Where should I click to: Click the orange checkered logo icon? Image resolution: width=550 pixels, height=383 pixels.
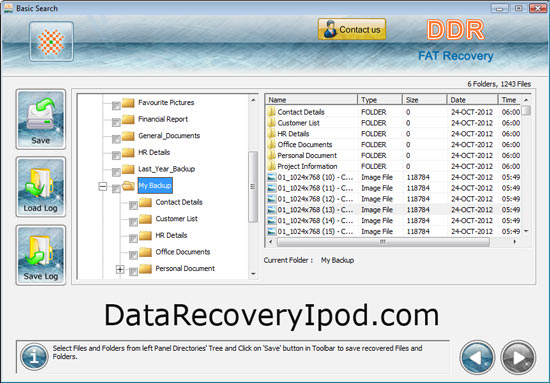[x=52, y=41]
